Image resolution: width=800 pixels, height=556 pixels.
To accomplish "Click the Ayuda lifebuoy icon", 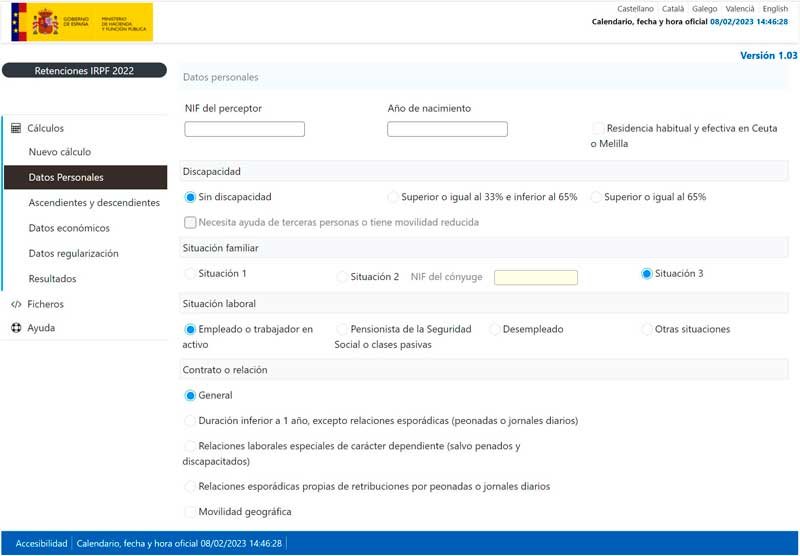I will tap(16, 328).
